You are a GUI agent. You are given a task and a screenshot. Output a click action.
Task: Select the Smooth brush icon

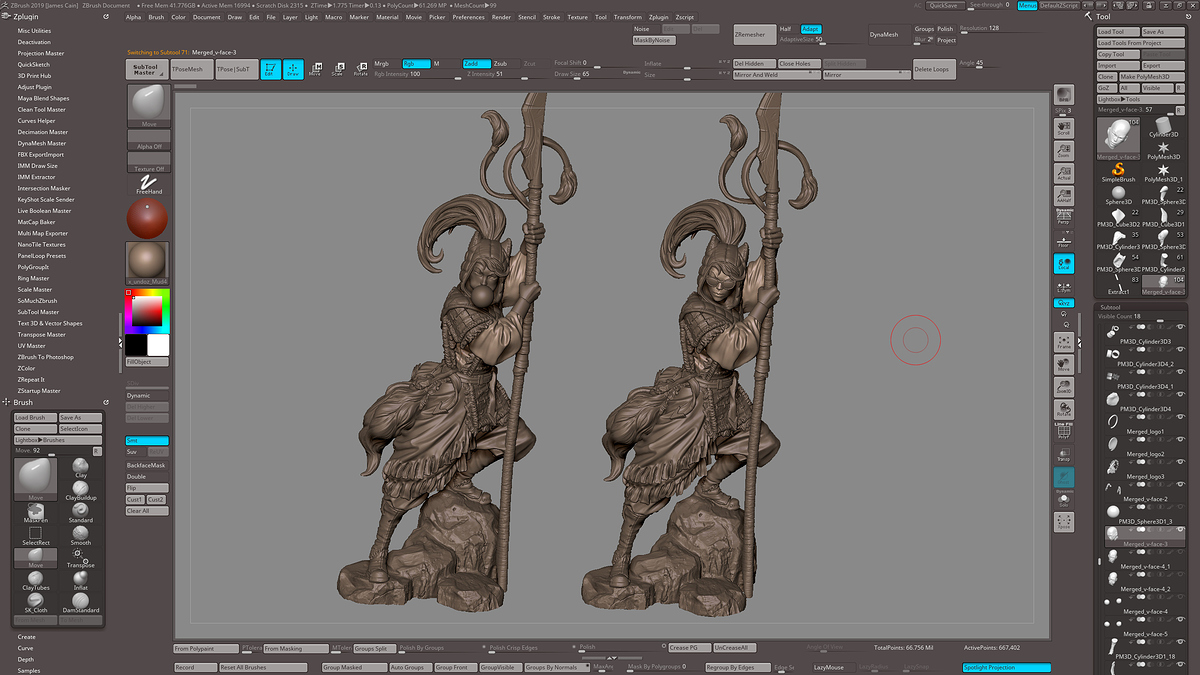coord(81,537)
